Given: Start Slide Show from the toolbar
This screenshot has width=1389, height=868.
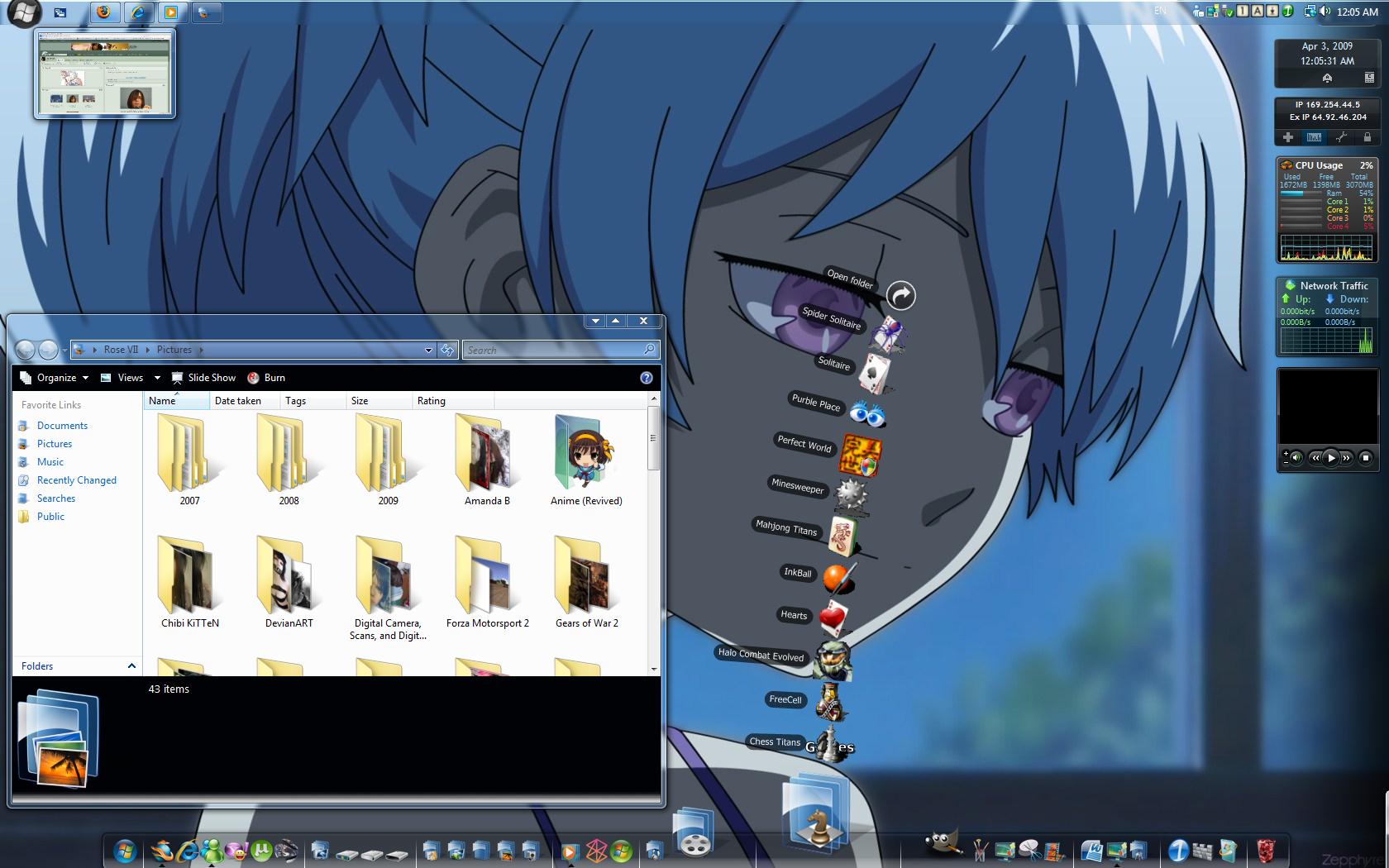Looking at the screenshot, I should (x=203, y=378).
